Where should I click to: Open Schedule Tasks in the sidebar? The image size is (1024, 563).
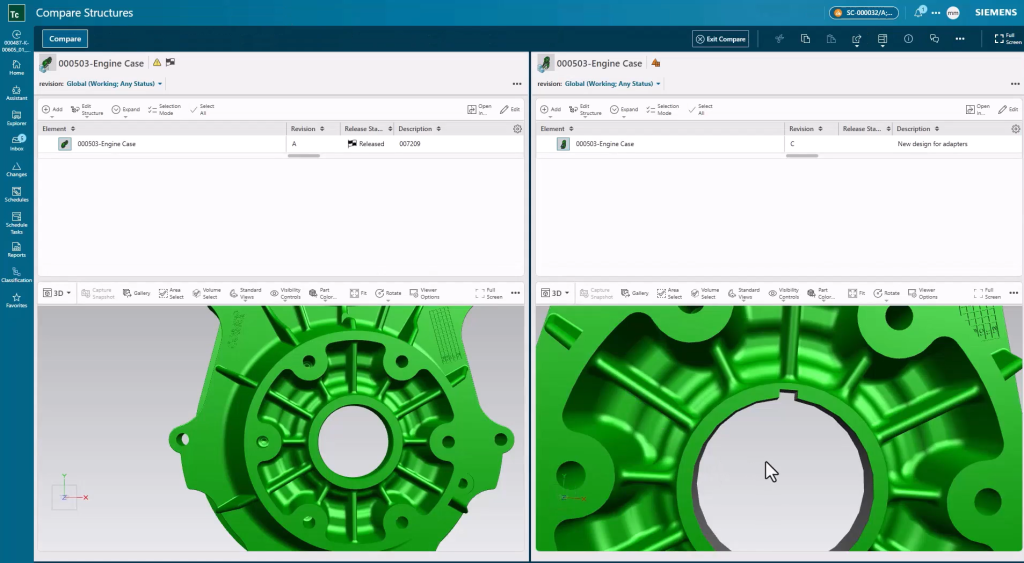pyautogui.click(x=16, y=223)
